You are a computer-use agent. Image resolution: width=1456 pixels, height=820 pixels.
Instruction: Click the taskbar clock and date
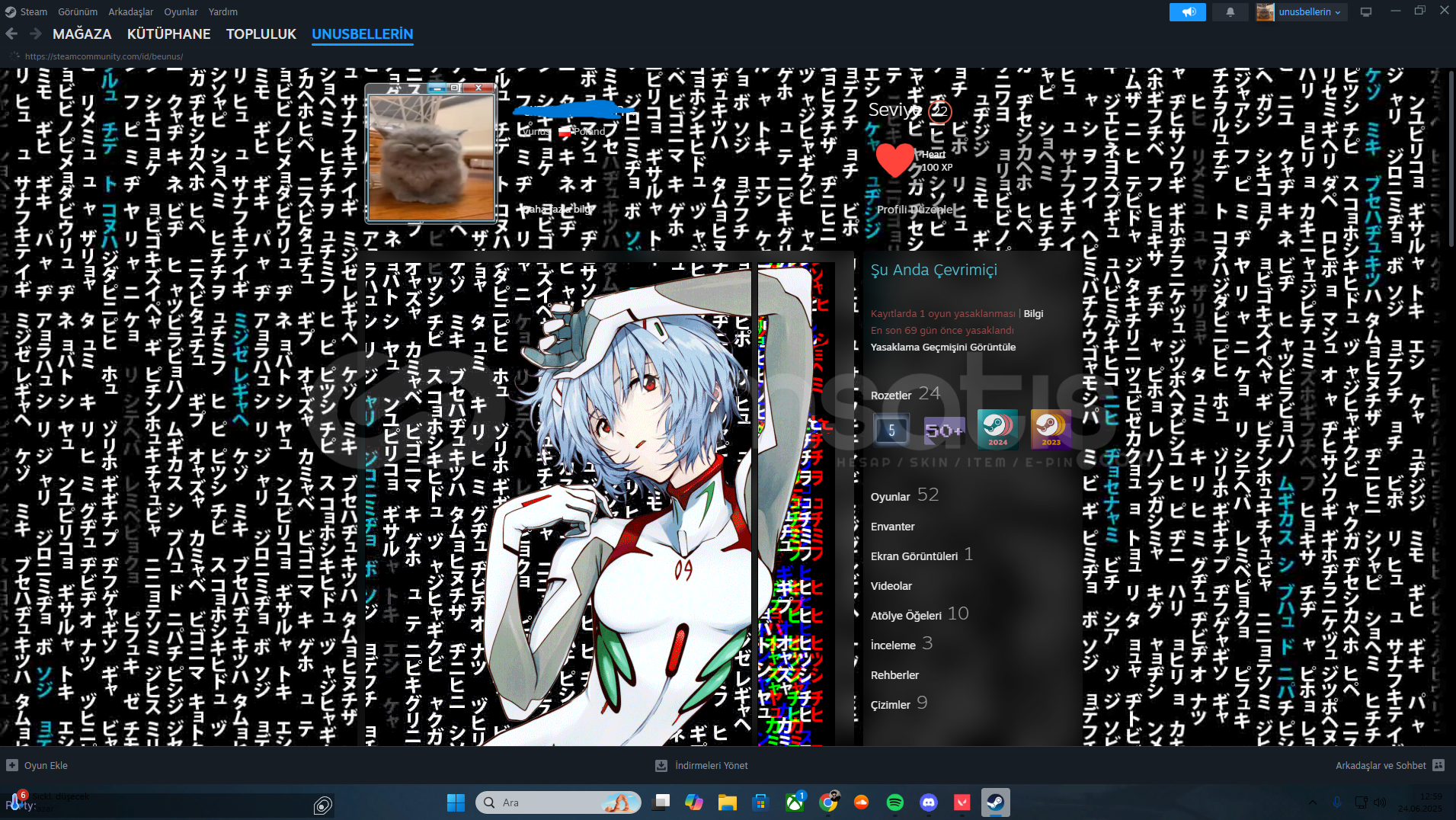1420,802
